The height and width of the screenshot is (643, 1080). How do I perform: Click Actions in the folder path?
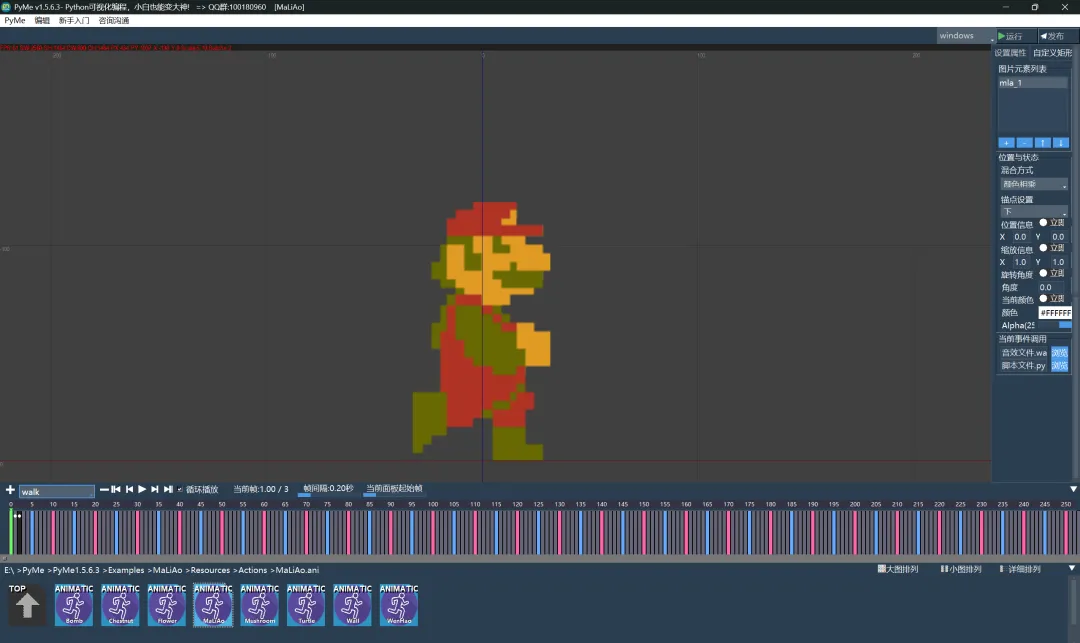253,570
